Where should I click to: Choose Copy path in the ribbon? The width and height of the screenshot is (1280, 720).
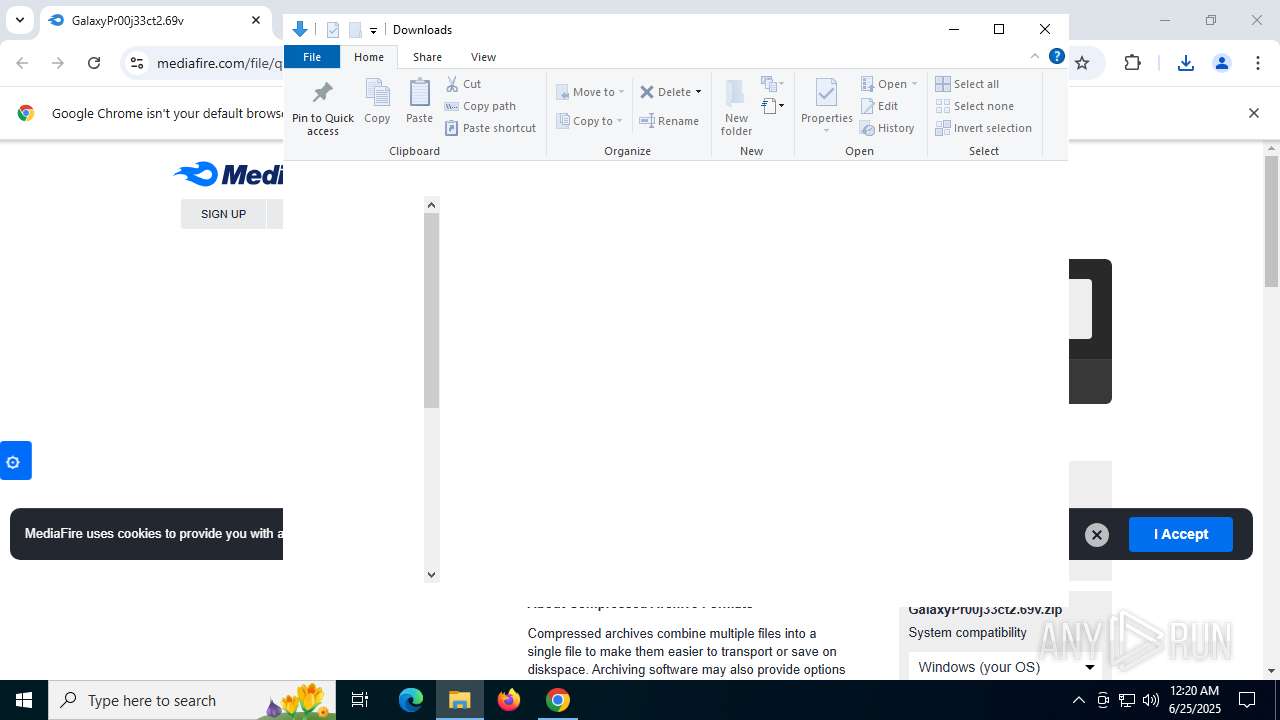pos(480,106)
